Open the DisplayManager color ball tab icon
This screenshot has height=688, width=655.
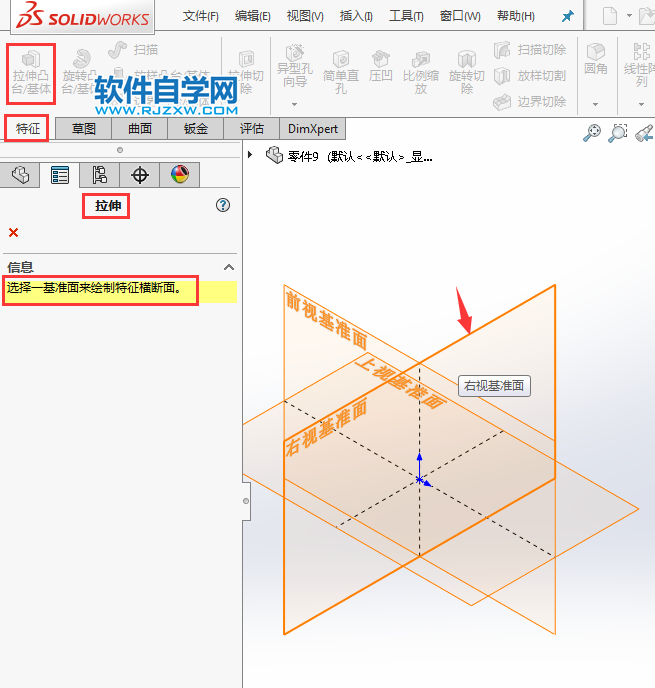[179, 175]
